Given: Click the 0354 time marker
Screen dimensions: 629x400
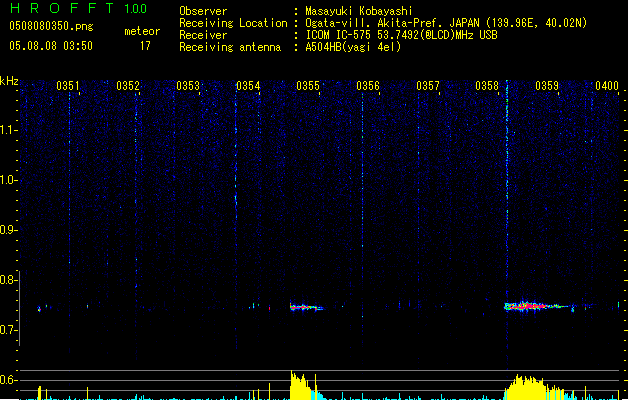Looking at the screenshot, I should [248, 86].
